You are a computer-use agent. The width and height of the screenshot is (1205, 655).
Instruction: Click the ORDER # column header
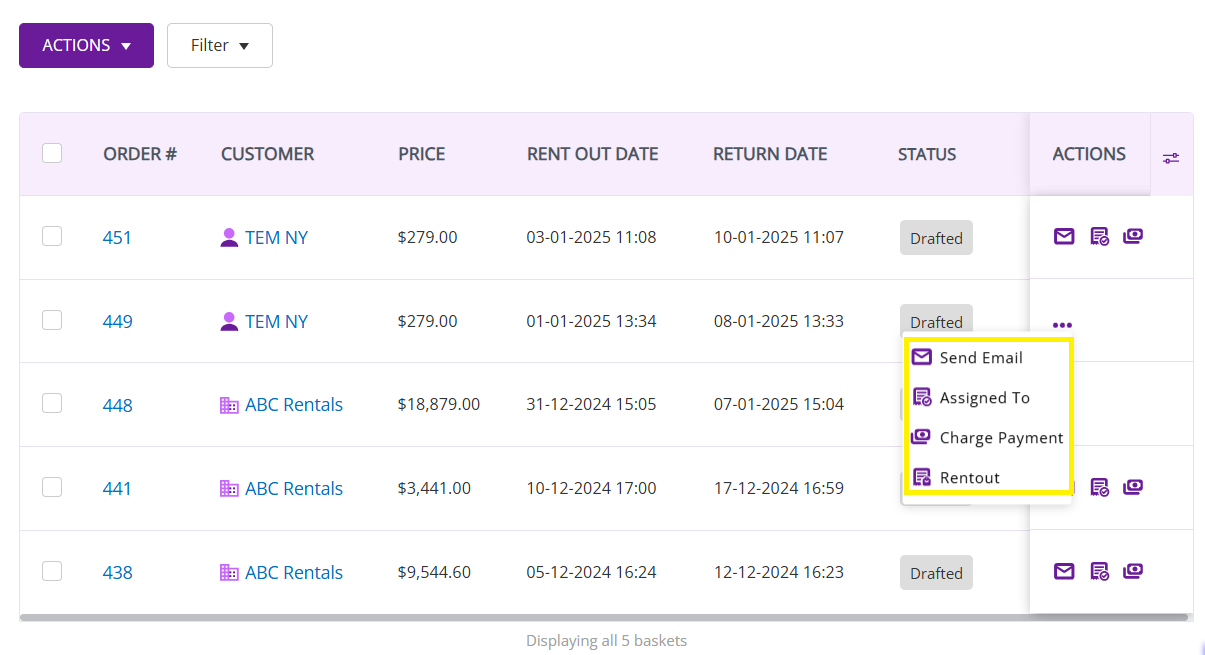pos(140,154)
